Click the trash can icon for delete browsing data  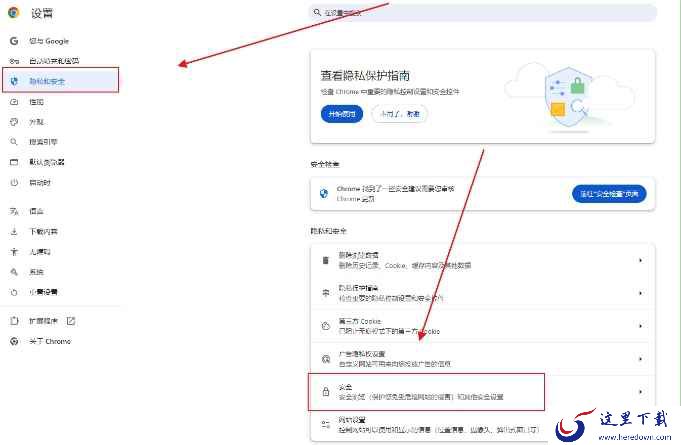[x=325, y=260]
